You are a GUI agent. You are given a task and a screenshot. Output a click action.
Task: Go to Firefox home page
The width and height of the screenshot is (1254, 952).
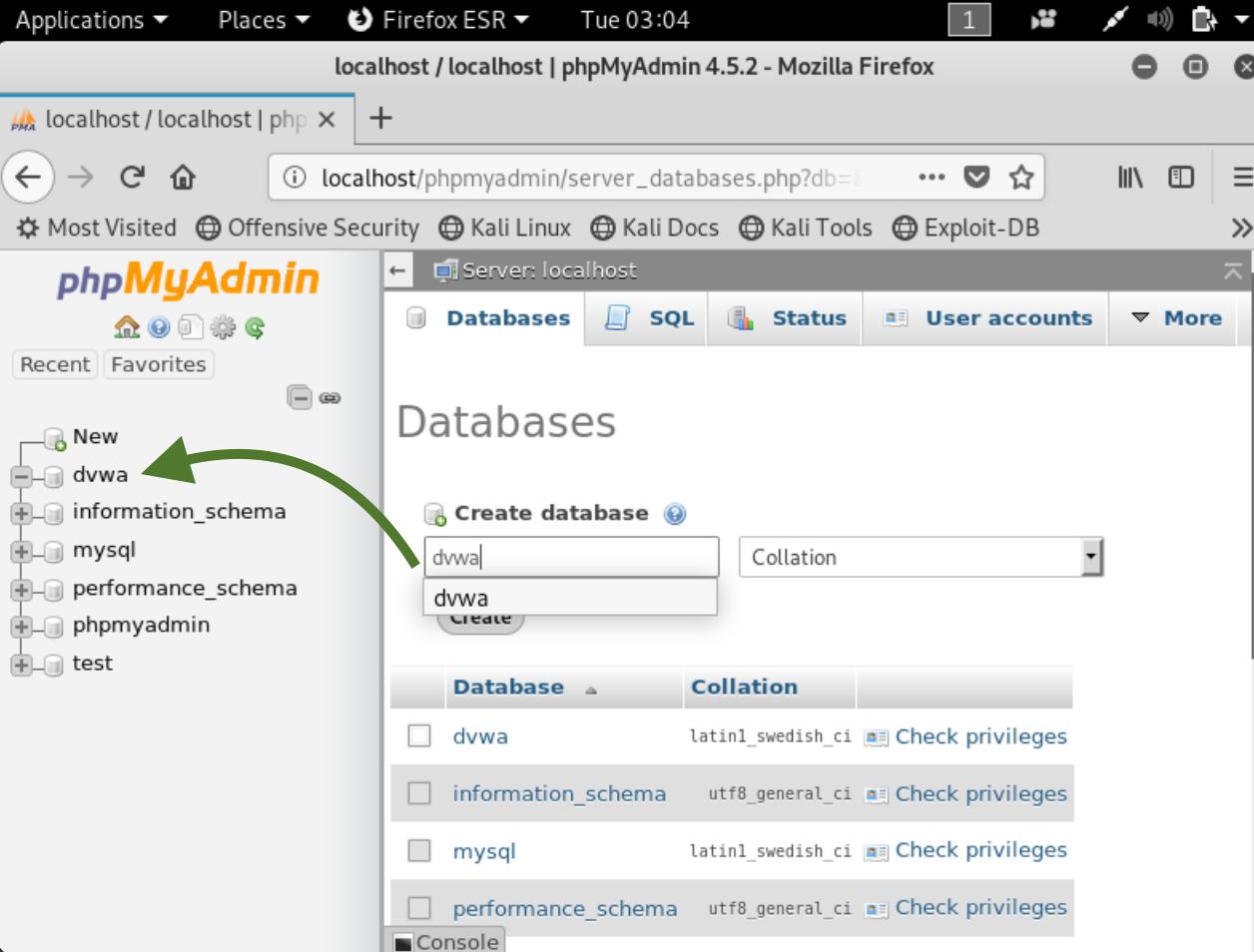pyautogui.click(x=183, y=178)
